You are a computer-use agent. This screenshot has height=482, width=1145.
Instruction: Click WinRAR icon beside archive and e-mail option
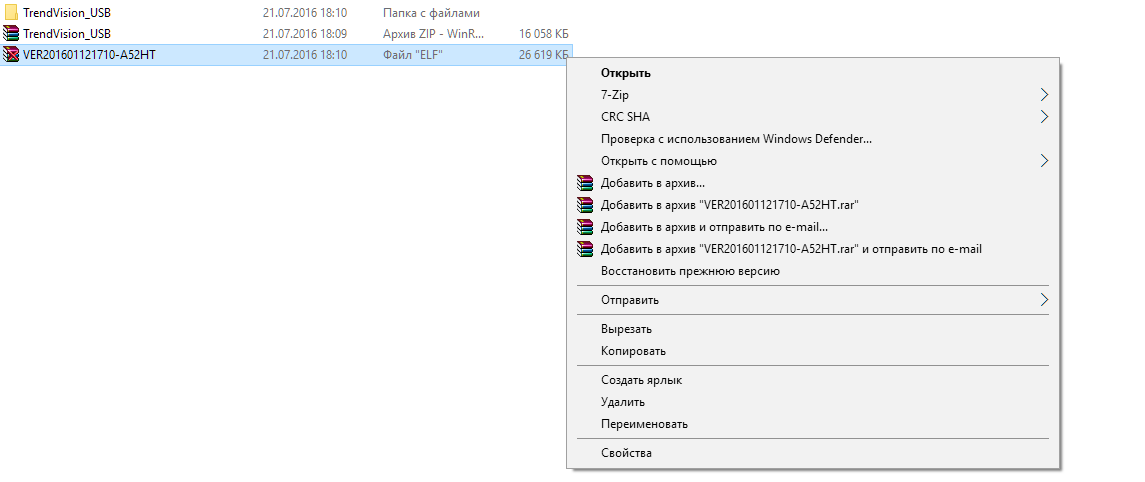click(585, 227)
